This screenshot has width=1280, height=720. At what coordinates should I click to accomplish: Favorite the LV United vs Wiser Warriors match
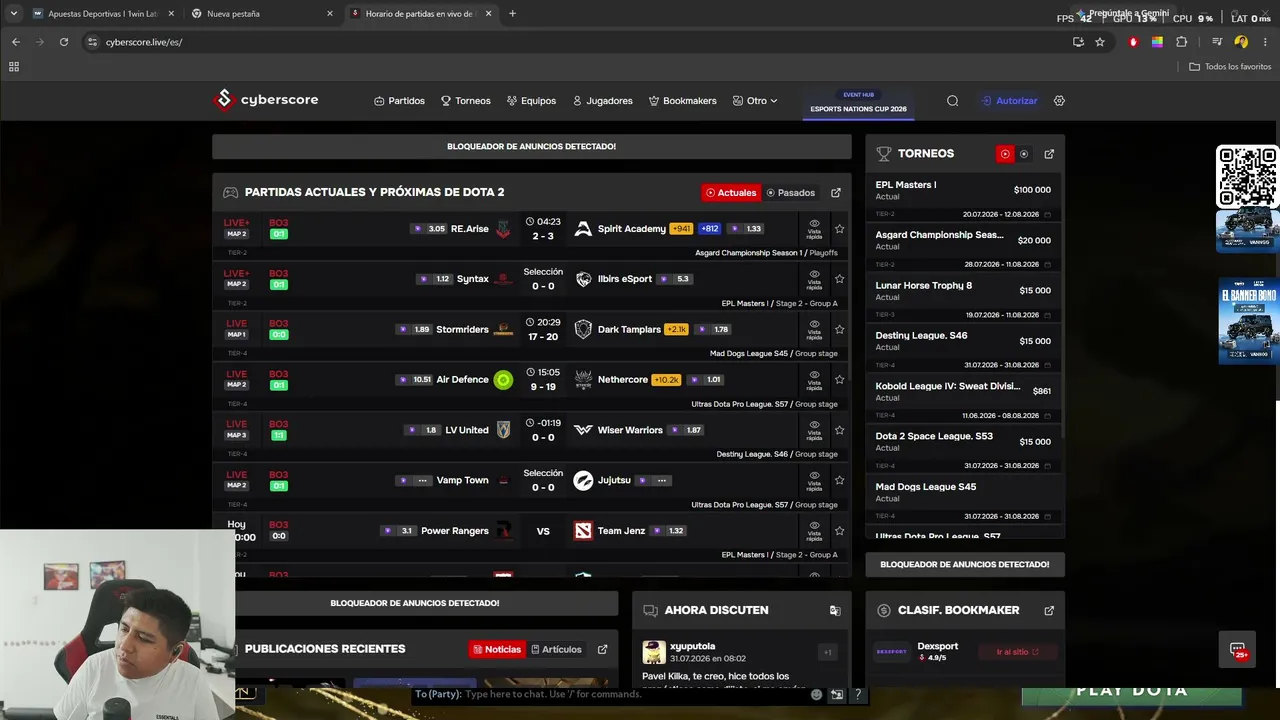(x=839, y=430)
